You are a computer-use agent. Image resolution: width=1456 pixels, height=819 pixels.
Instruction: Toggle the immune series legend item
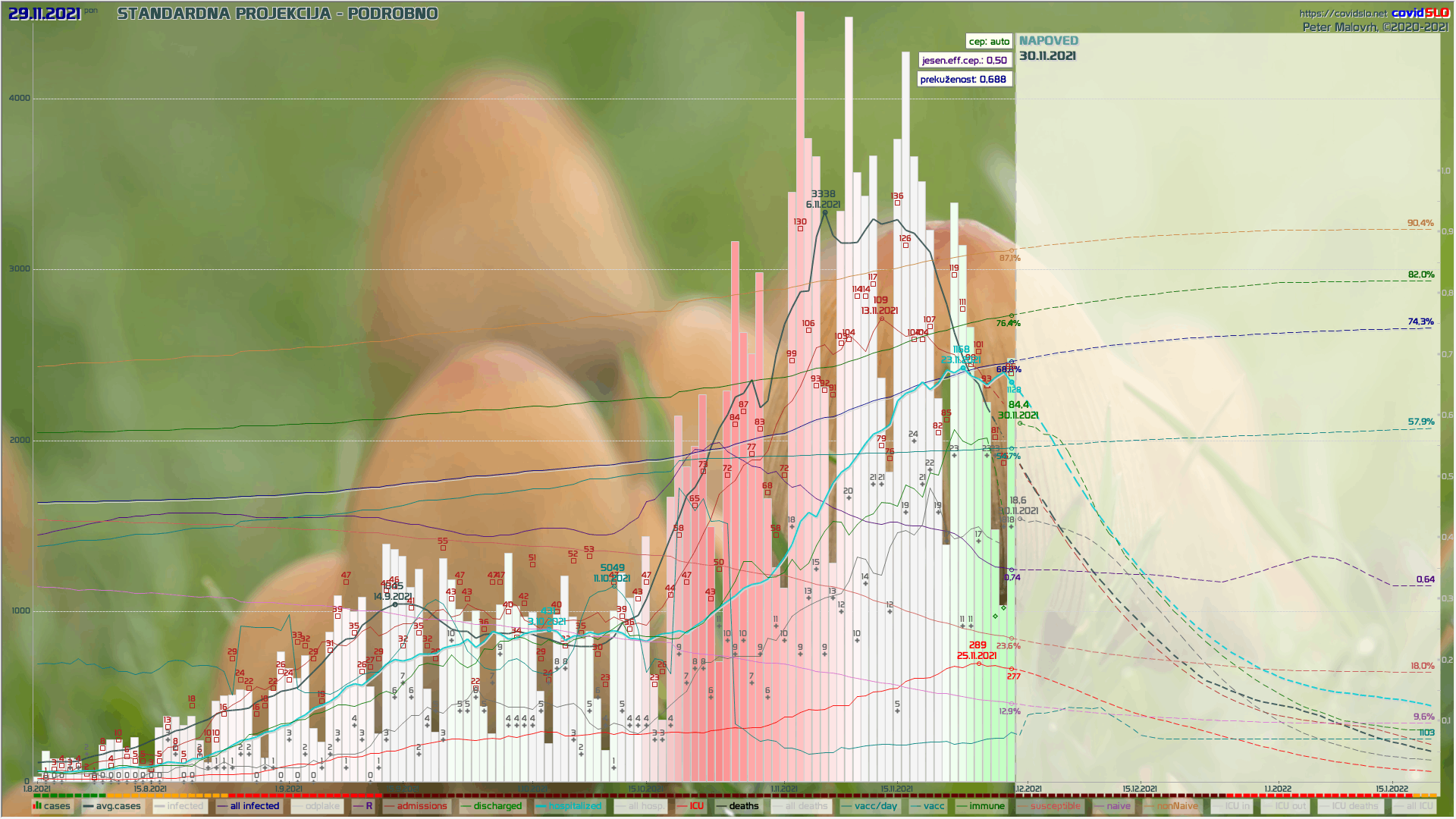tap(981, 806)
